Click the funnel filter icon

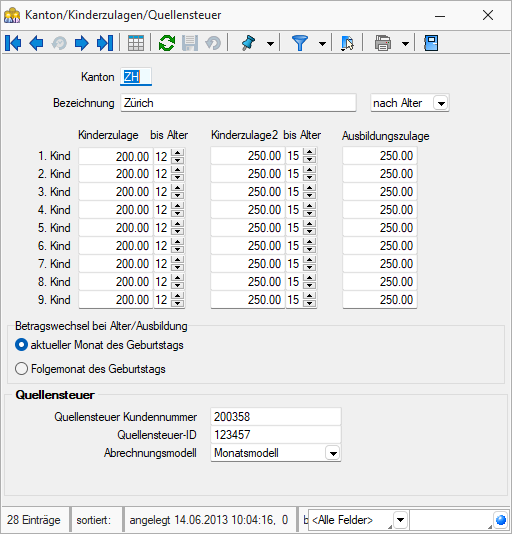pos(300,43)
